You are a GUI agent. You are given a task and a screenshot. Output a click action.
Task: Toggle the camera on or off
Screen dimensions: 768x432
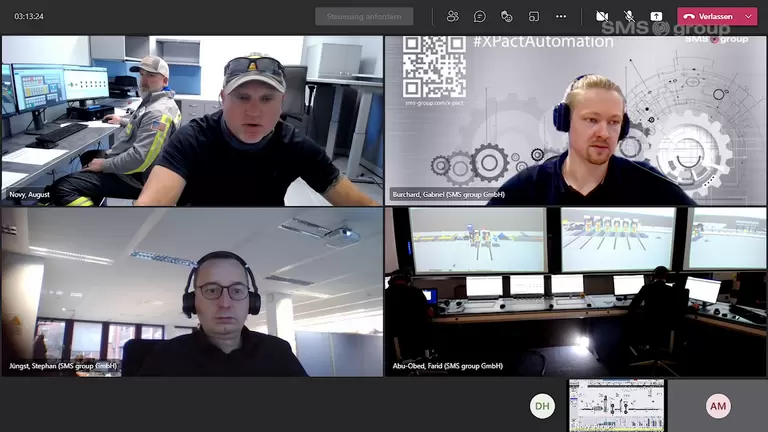pos(602,16)
